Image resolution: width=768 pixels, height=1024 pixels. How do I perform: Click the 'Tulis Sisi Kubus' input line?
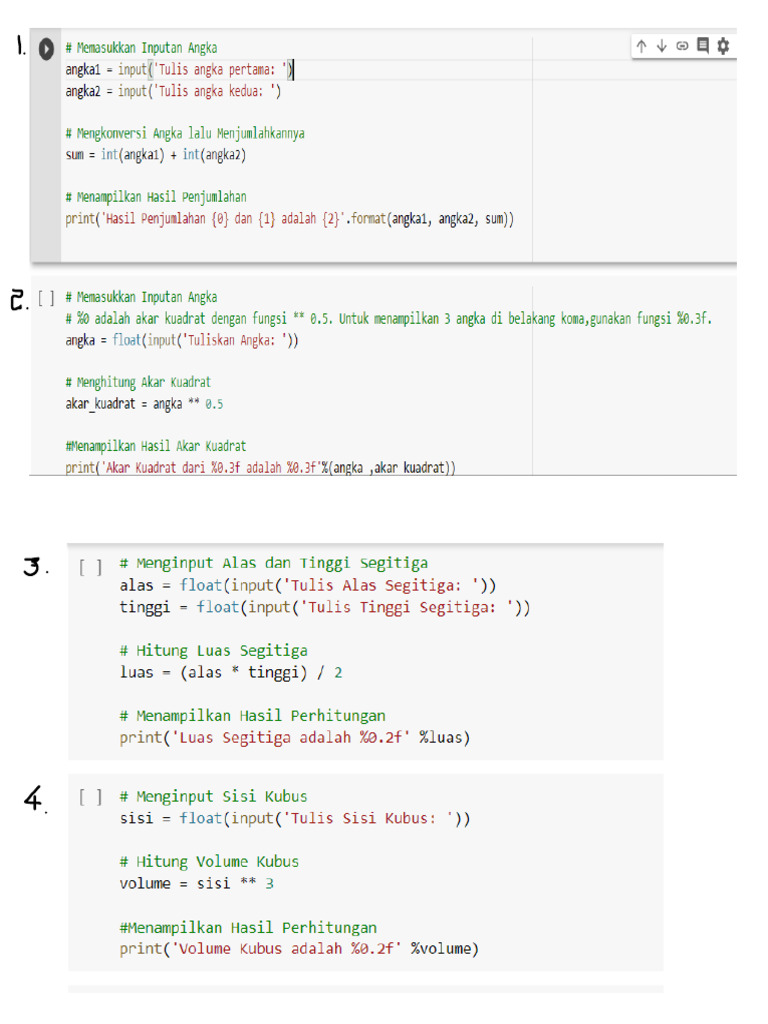coord(295,818)
